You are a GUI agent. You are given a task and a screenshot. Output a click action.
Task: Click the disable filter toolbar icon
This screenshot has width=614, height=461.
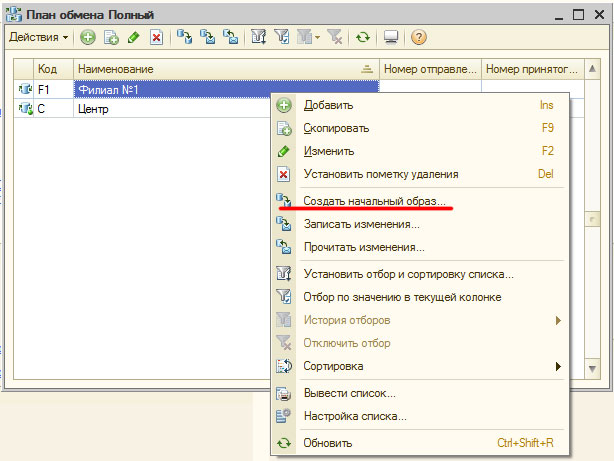pyautogui.click(x=334, y=37)
